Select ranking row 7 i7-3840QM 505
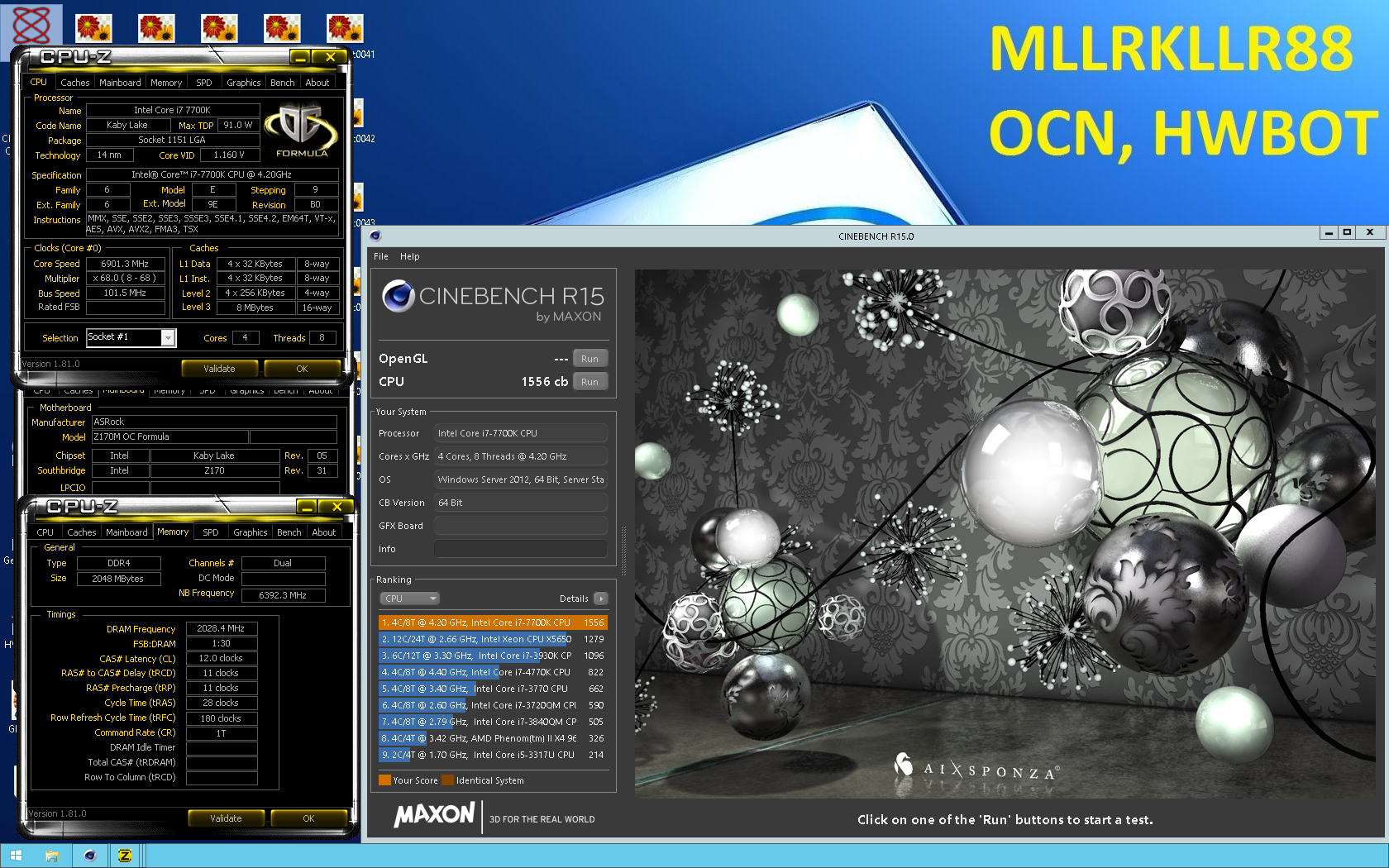1389x868 pixels. [493, 722]
